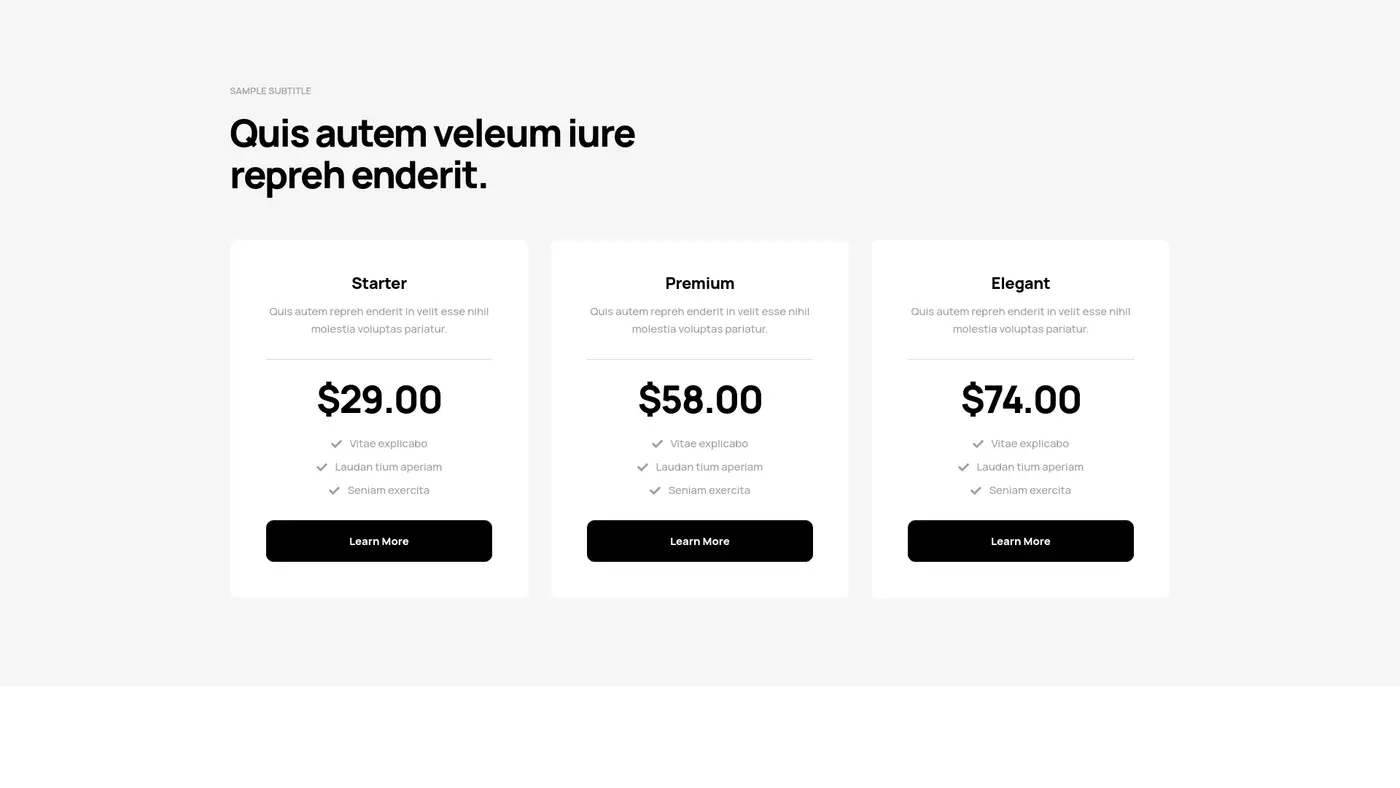This screenshot has width=1400, height=788.
Task: Click the SAMPLE SUBTITLE label
Action: click(270, 90)
